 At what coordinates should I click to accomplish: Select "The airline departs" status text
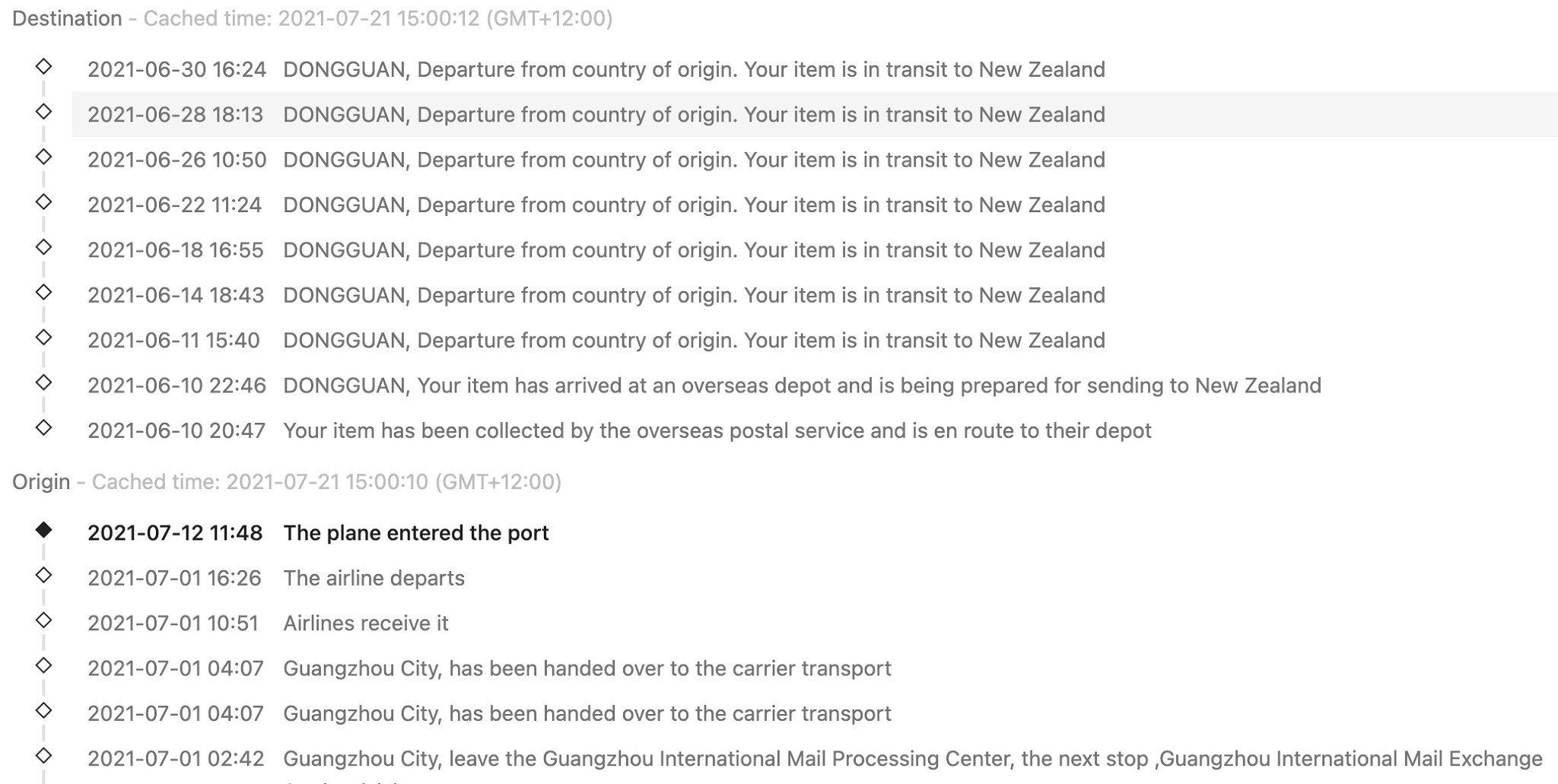click(374, 578)
